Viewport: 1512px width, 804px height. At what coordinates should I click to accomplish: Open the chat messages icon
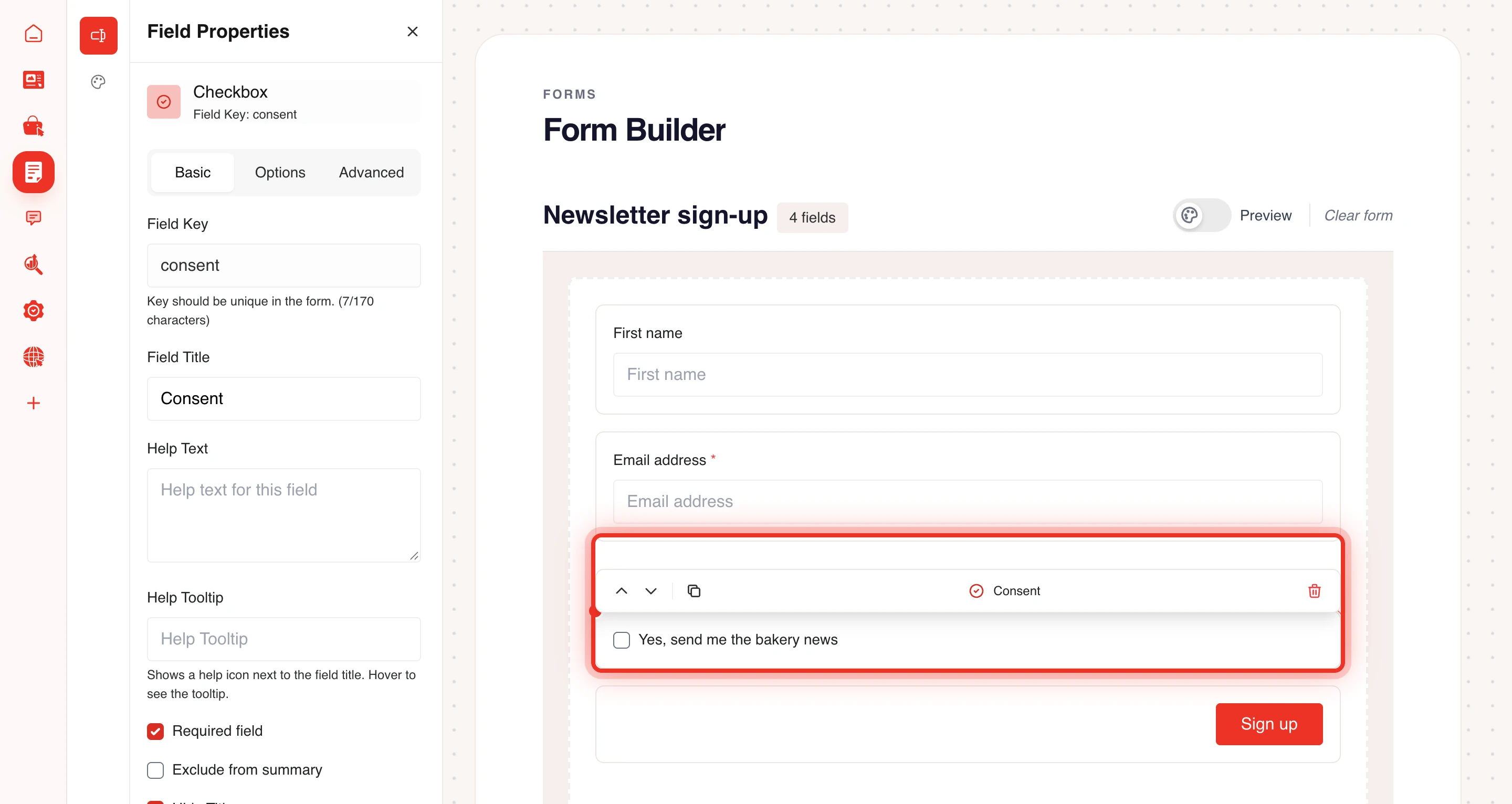[x=34, y=218]
